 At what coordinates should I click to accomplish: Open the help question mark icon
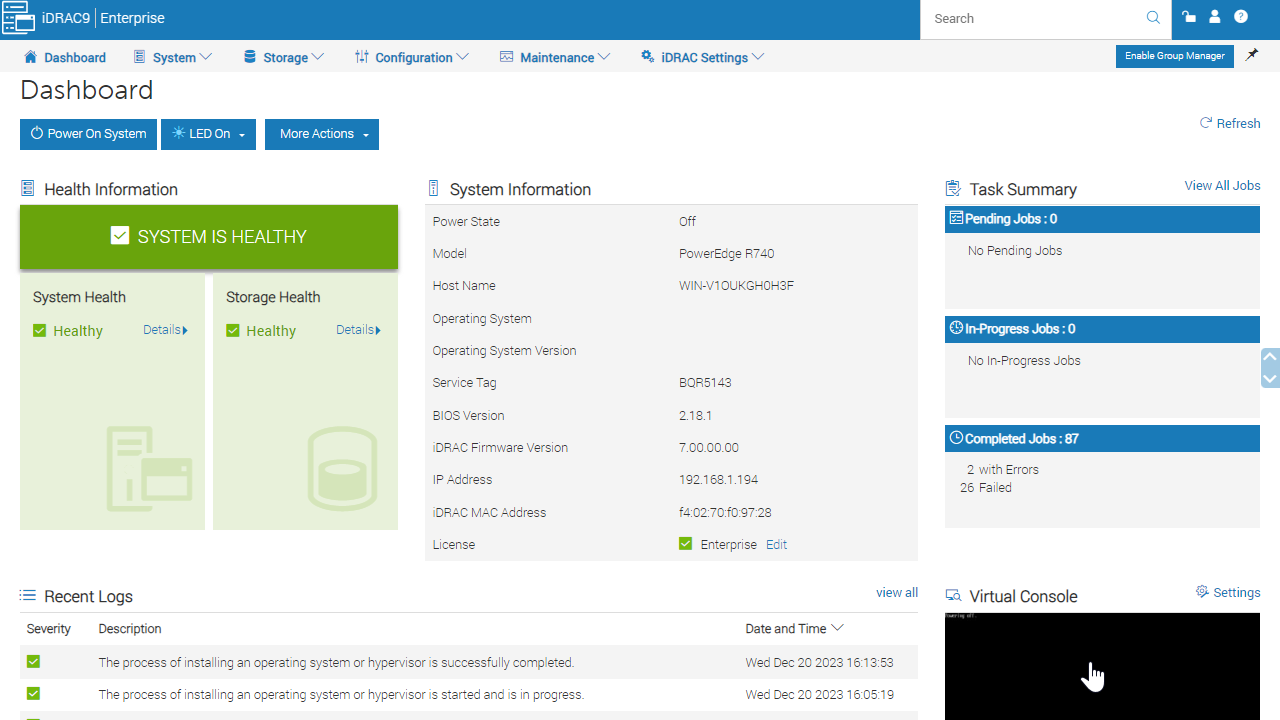[1241, 17]
